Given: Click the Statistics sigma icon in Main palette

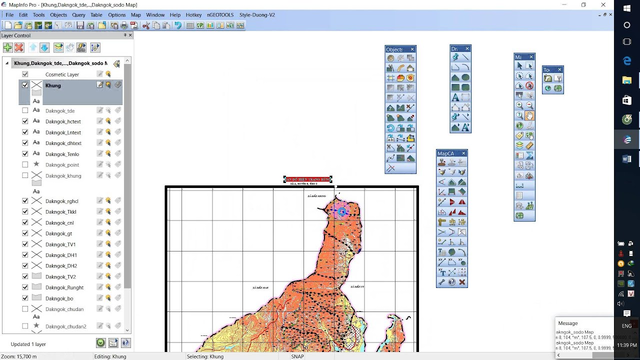Looking at the screenshot, I should click(529, 156).
